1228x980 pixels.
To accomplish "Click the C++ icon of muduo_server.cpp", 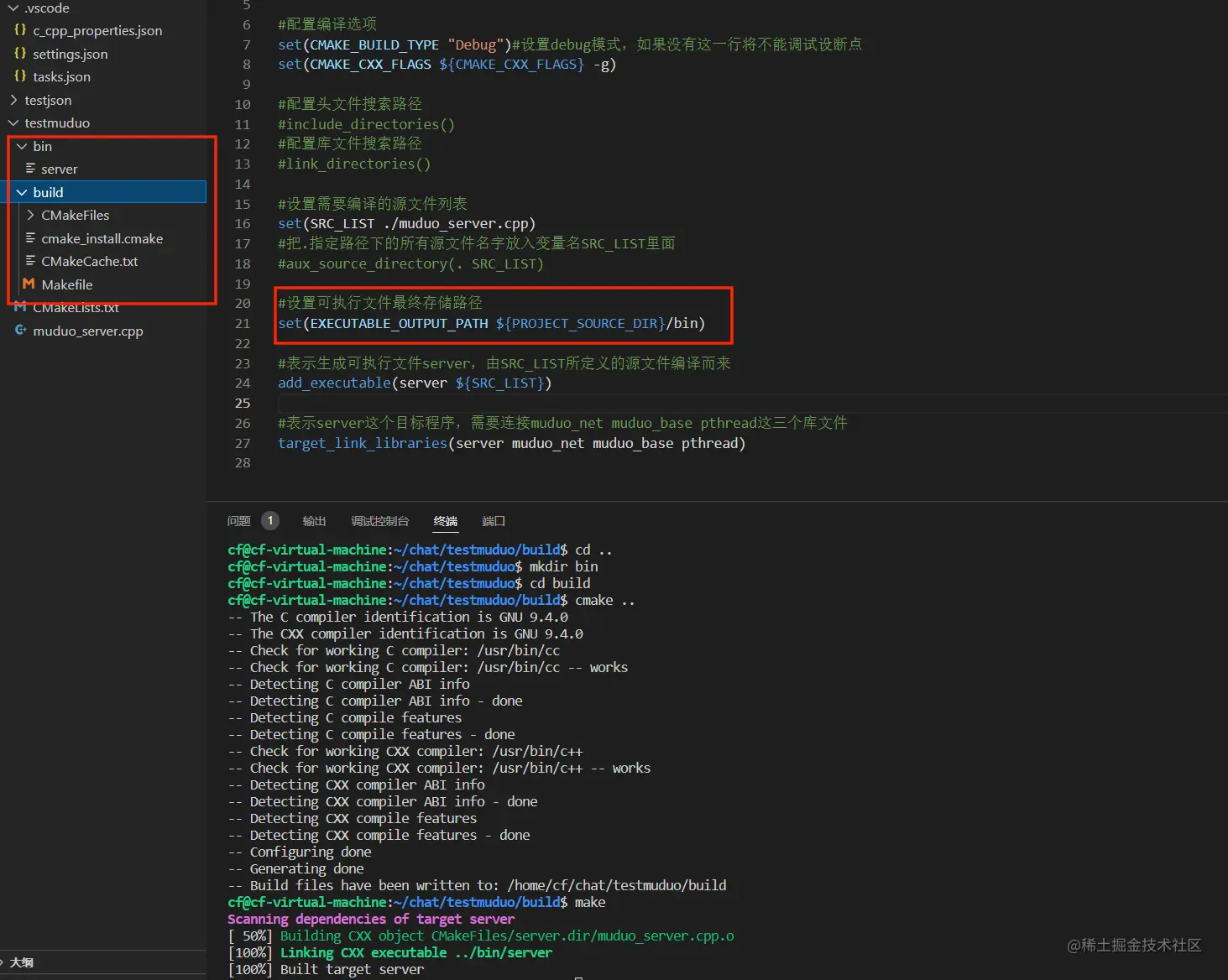I will tap(20, 331).
